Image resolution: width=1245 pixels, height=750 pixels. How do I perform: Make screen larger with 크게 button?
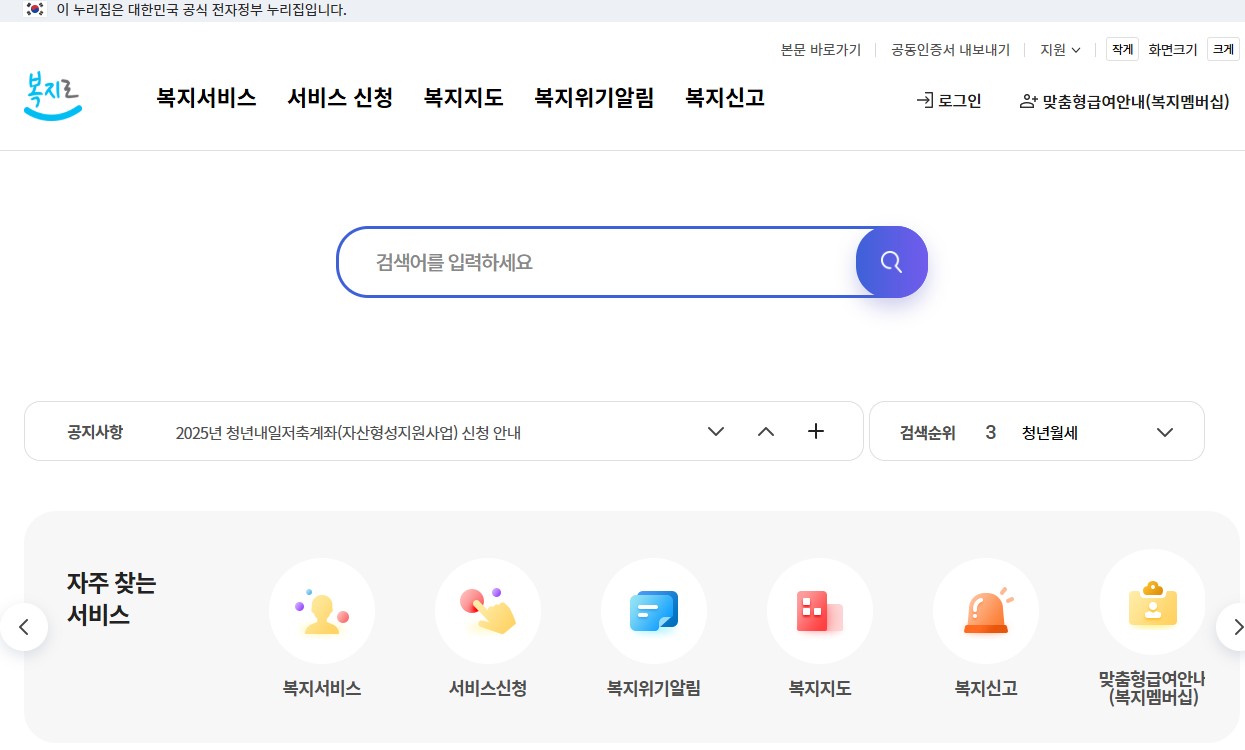1223,49
